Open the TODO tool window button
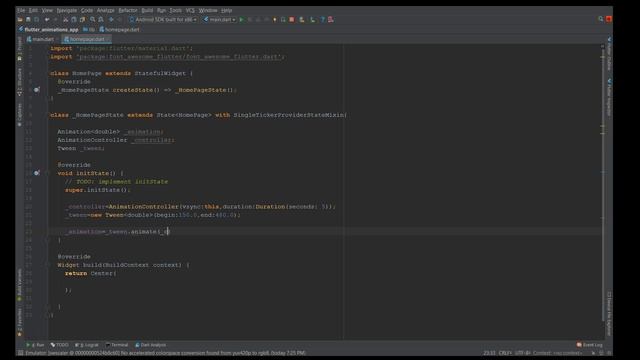The width and height of the screenshot is (640, 360). (x=60, y=345)
